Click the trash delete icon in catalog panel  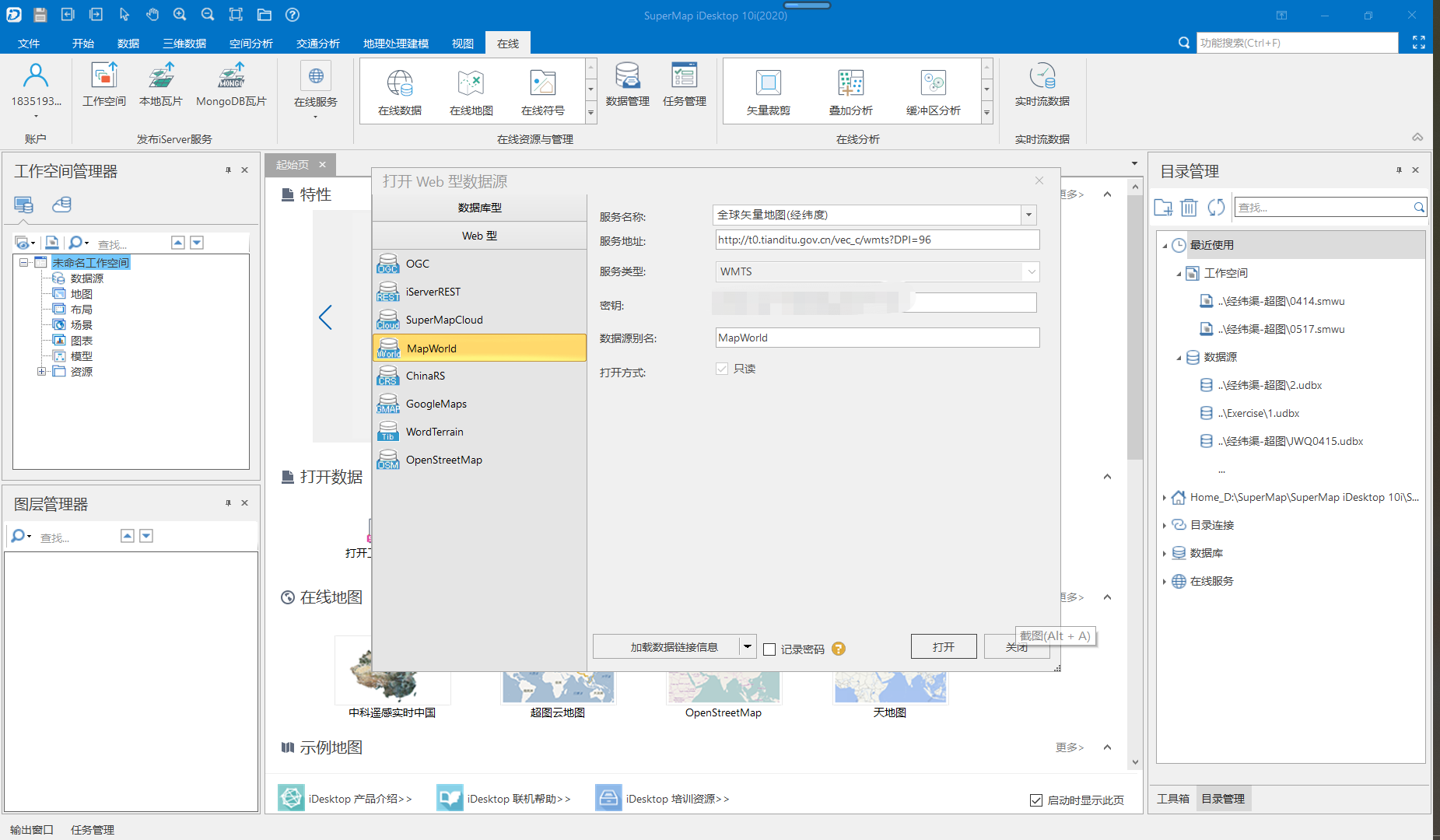(1189, 207)
